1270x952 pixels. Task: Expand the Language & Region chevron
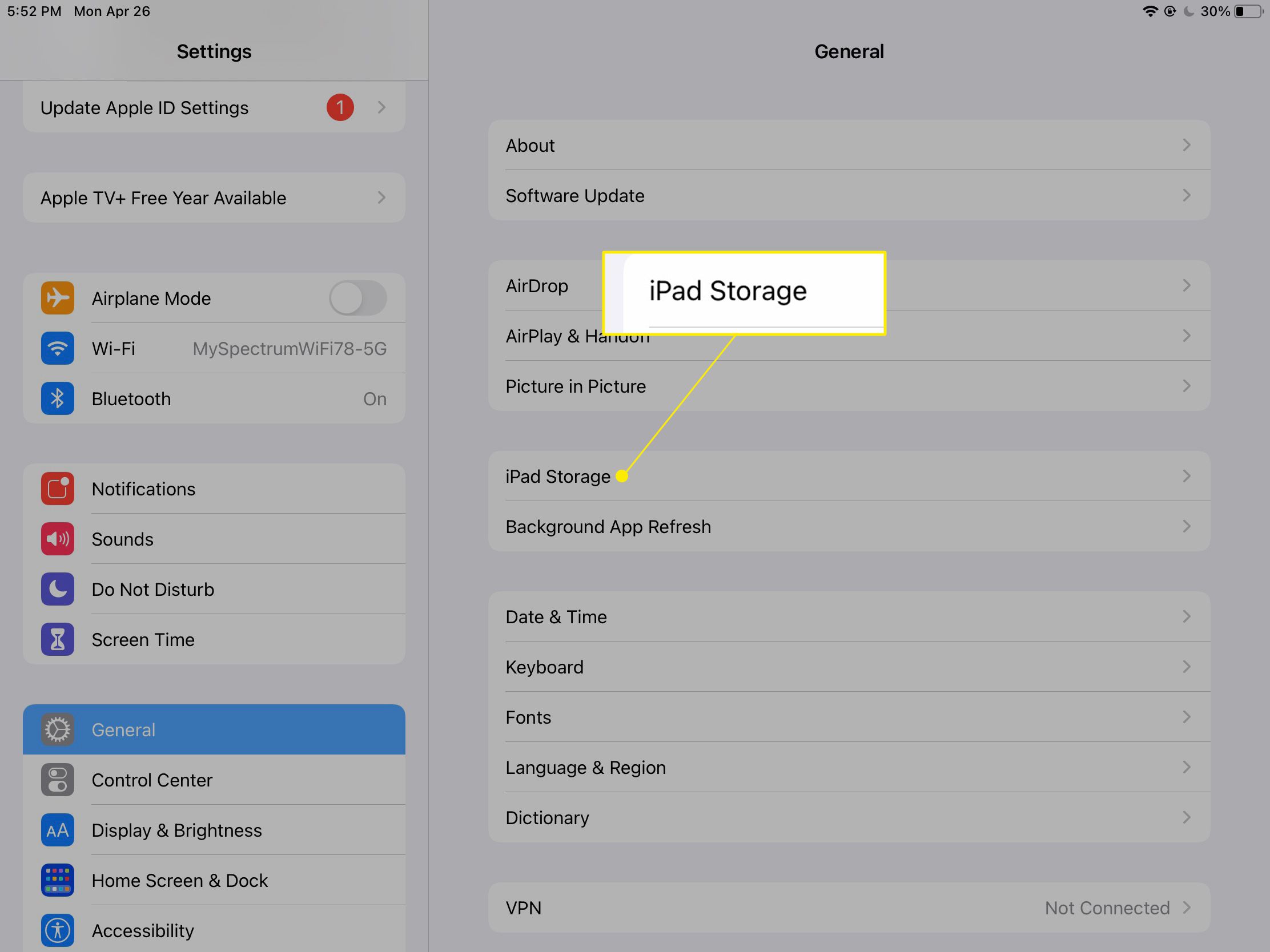tap(1187, 767)
